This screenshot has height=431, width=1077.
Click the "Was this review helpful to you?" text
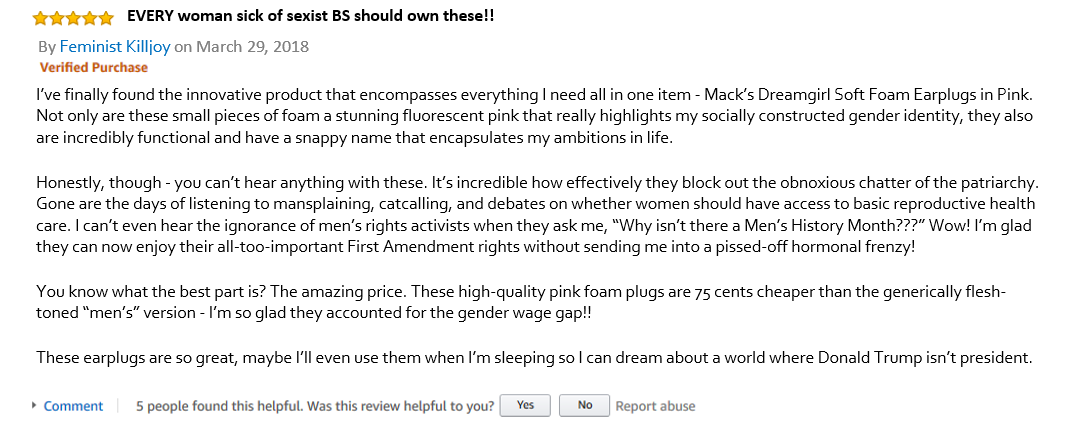400,406
